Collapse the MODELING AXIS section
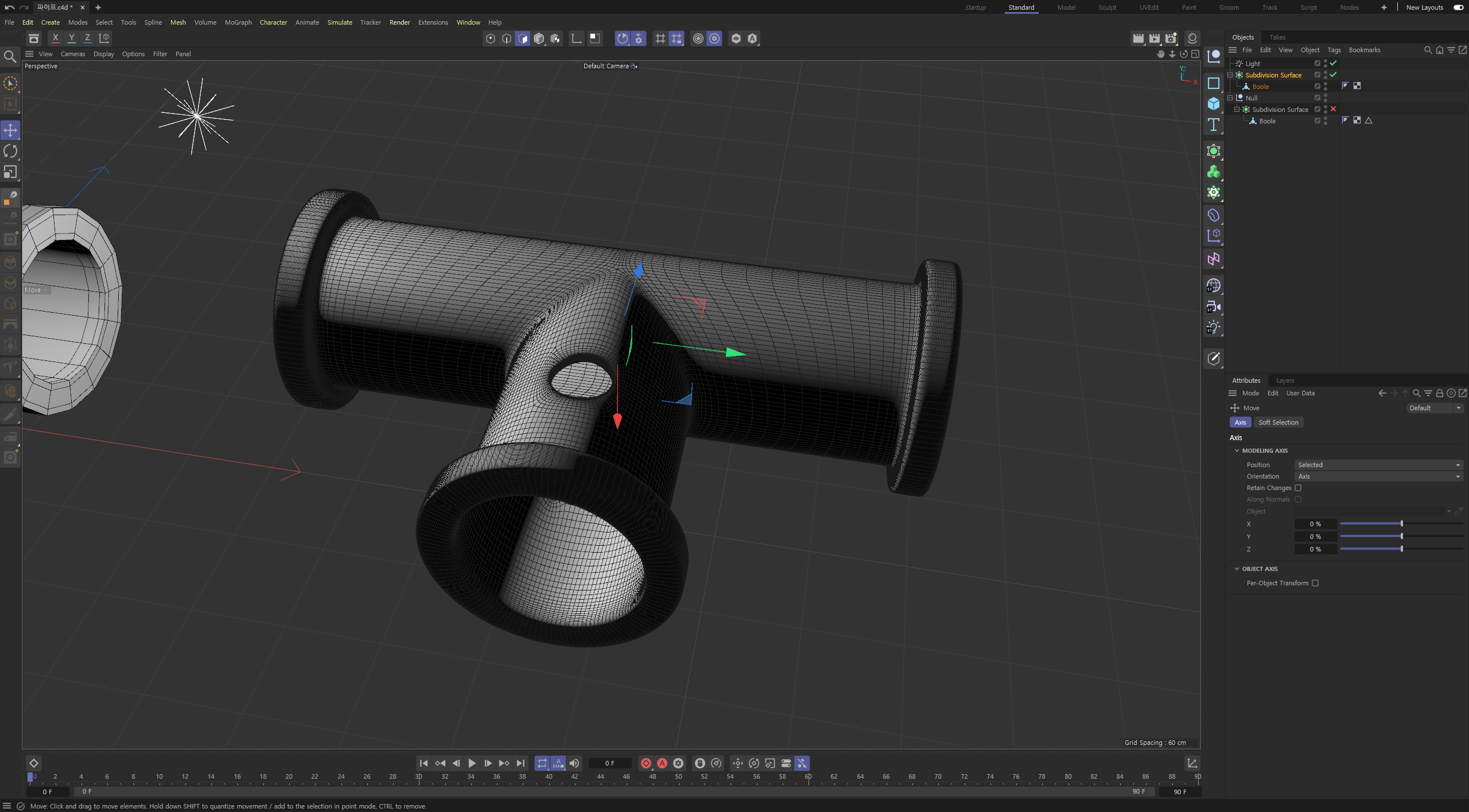Image resolution: width=1469 pixels, height=812 pixels. 1237,450
